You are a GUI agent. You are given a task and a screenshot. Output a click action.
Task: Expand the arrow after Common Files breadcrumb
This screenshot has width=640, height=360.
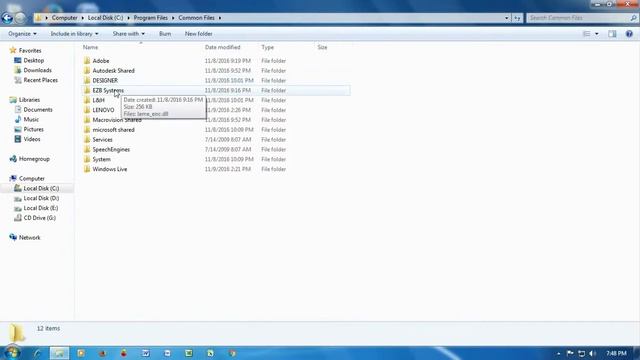click(220, 18)
